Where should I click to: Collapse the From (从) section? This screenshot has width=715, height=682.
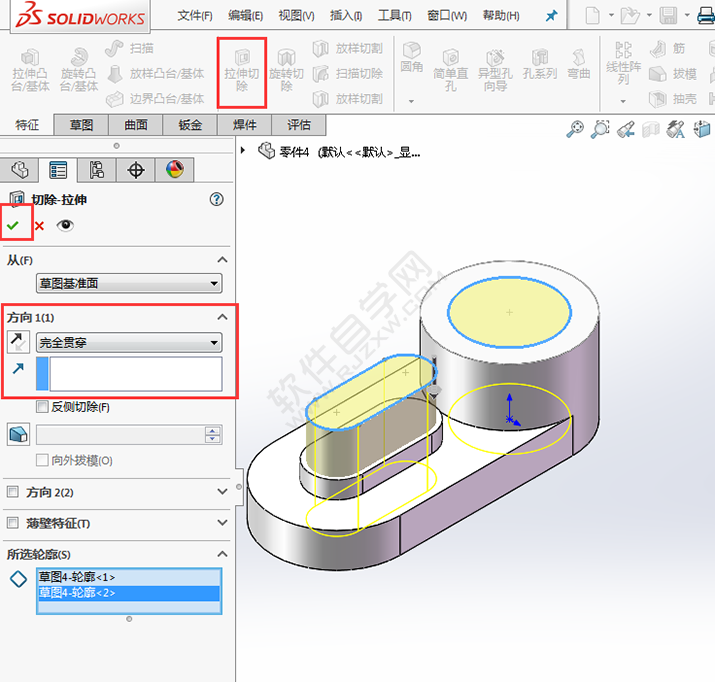point(222,260)
